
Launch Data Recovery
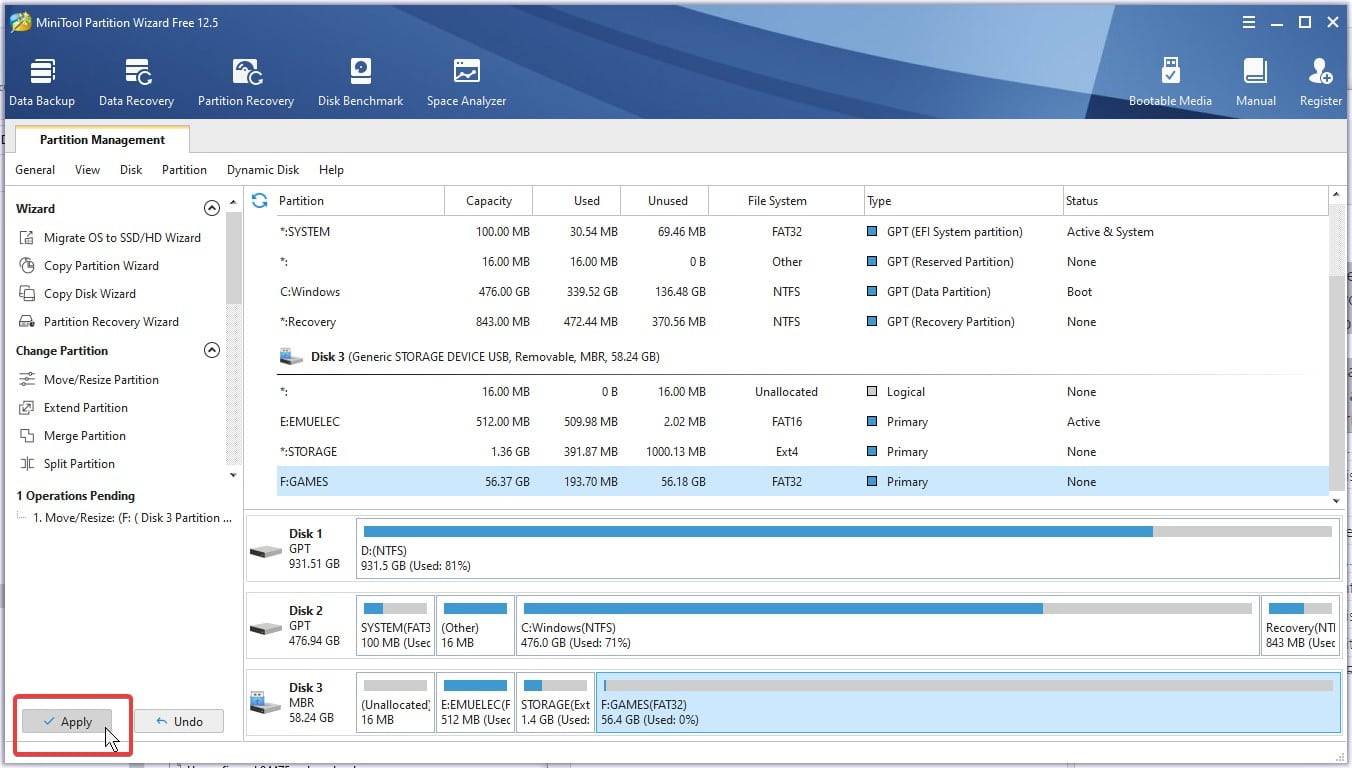tap(136, 80)
